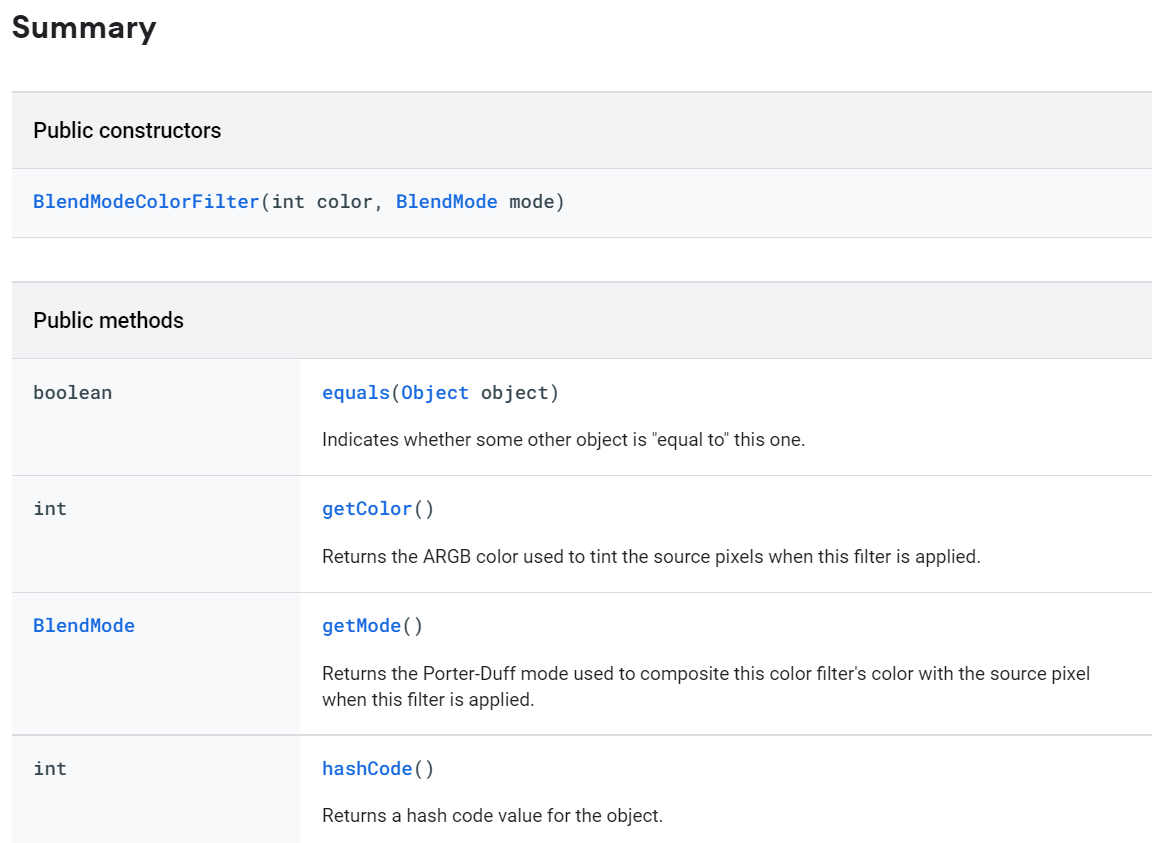Open the getColor method link

[x=367, y=509]
